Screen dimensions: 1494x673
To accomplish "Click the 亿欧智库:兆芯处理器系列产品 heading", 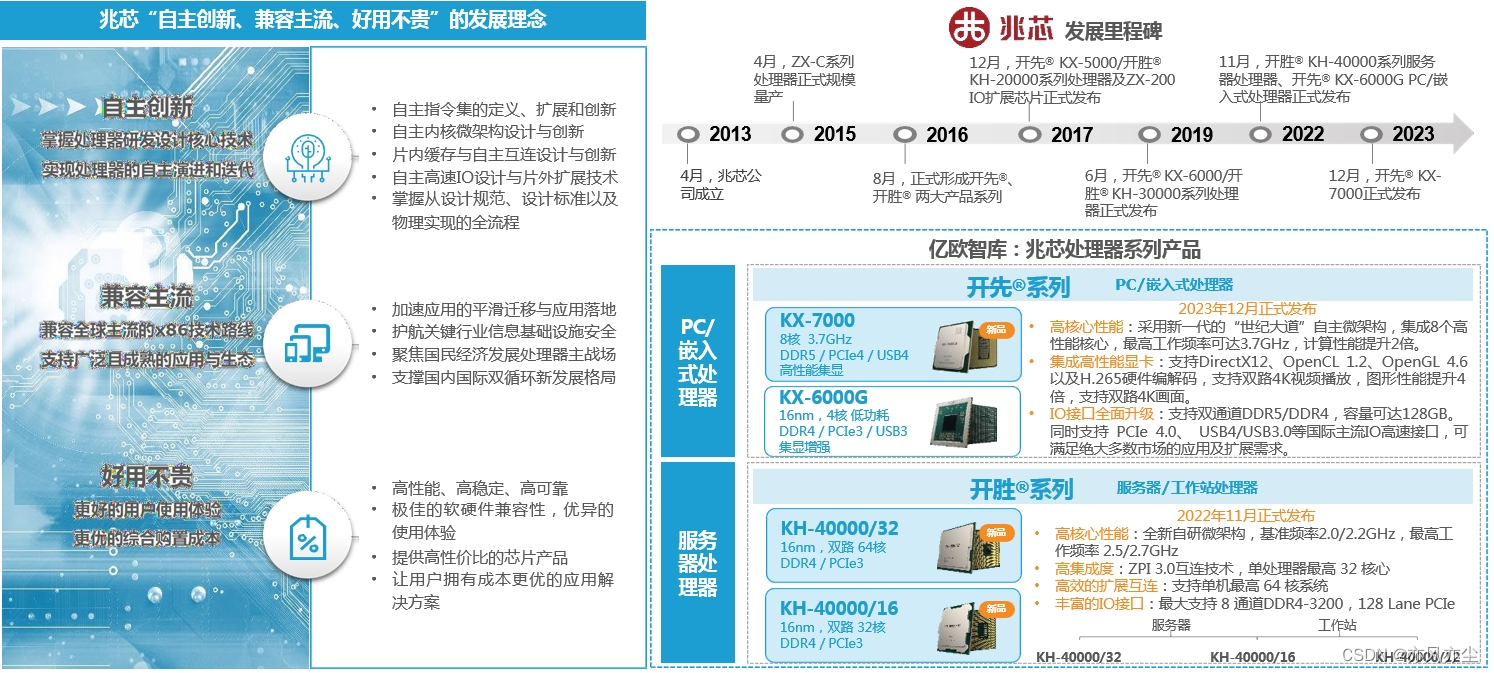I will [1064, 249].
